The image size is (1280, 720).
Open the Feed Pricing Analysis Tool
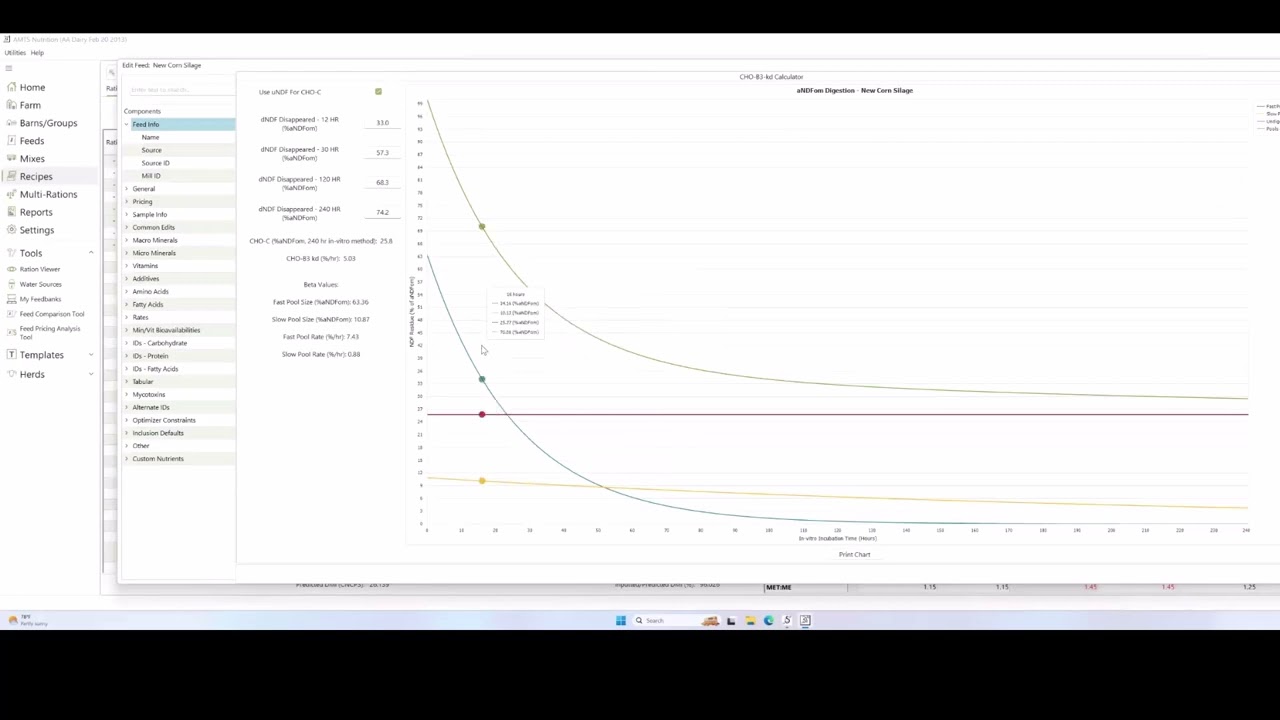50,332
